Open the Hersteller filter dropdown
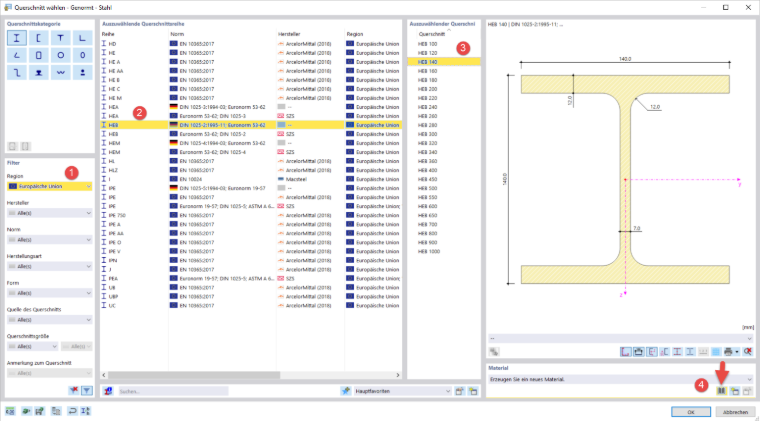 pos(49,213)
